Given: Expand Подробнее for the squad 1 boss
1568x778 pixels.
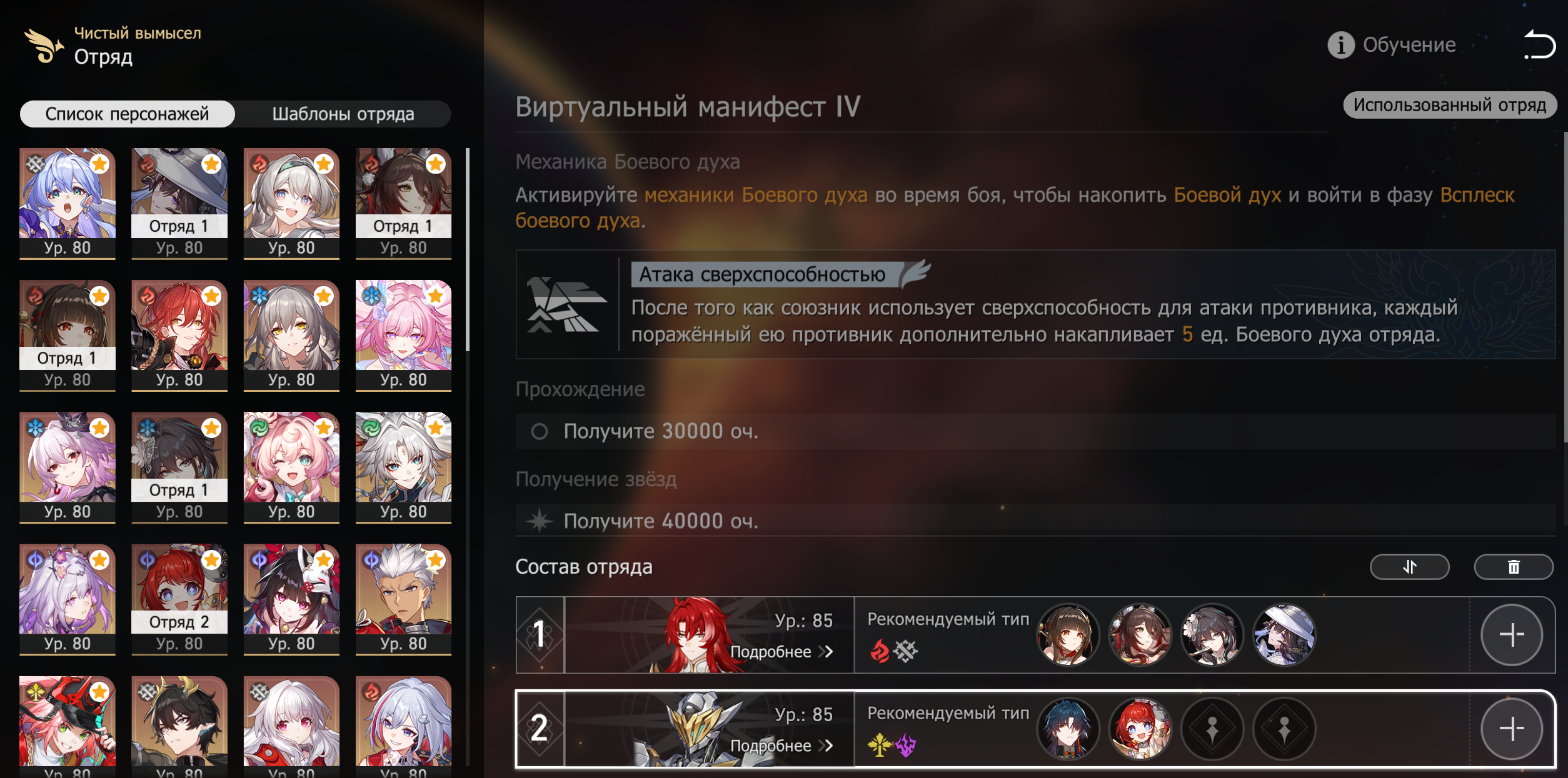Looking at the screenshot, I should pyautogui.click(x=781, y=652).
